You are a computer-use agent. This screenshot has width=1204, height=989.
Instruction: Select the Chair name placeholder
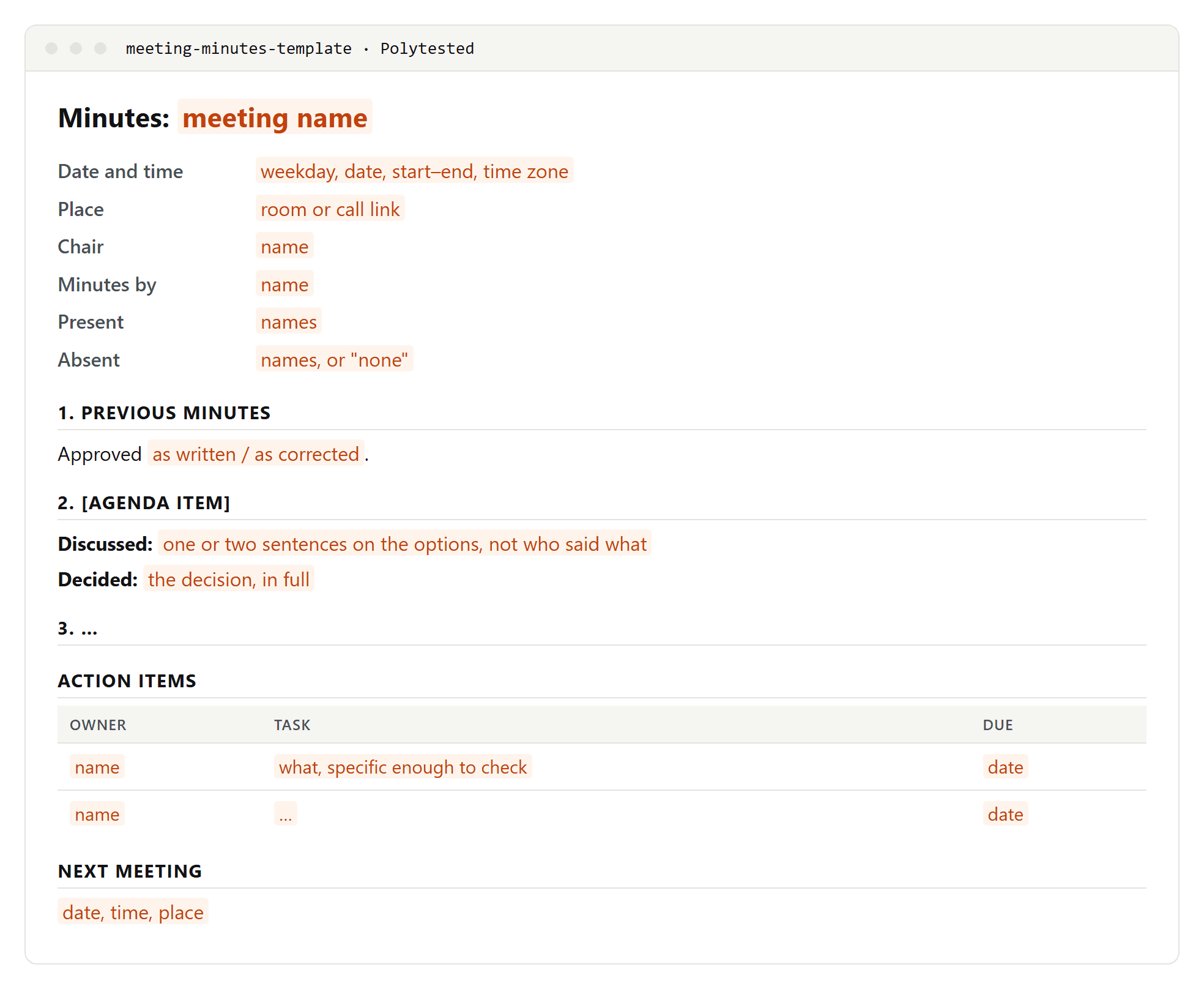pos(284,246)
